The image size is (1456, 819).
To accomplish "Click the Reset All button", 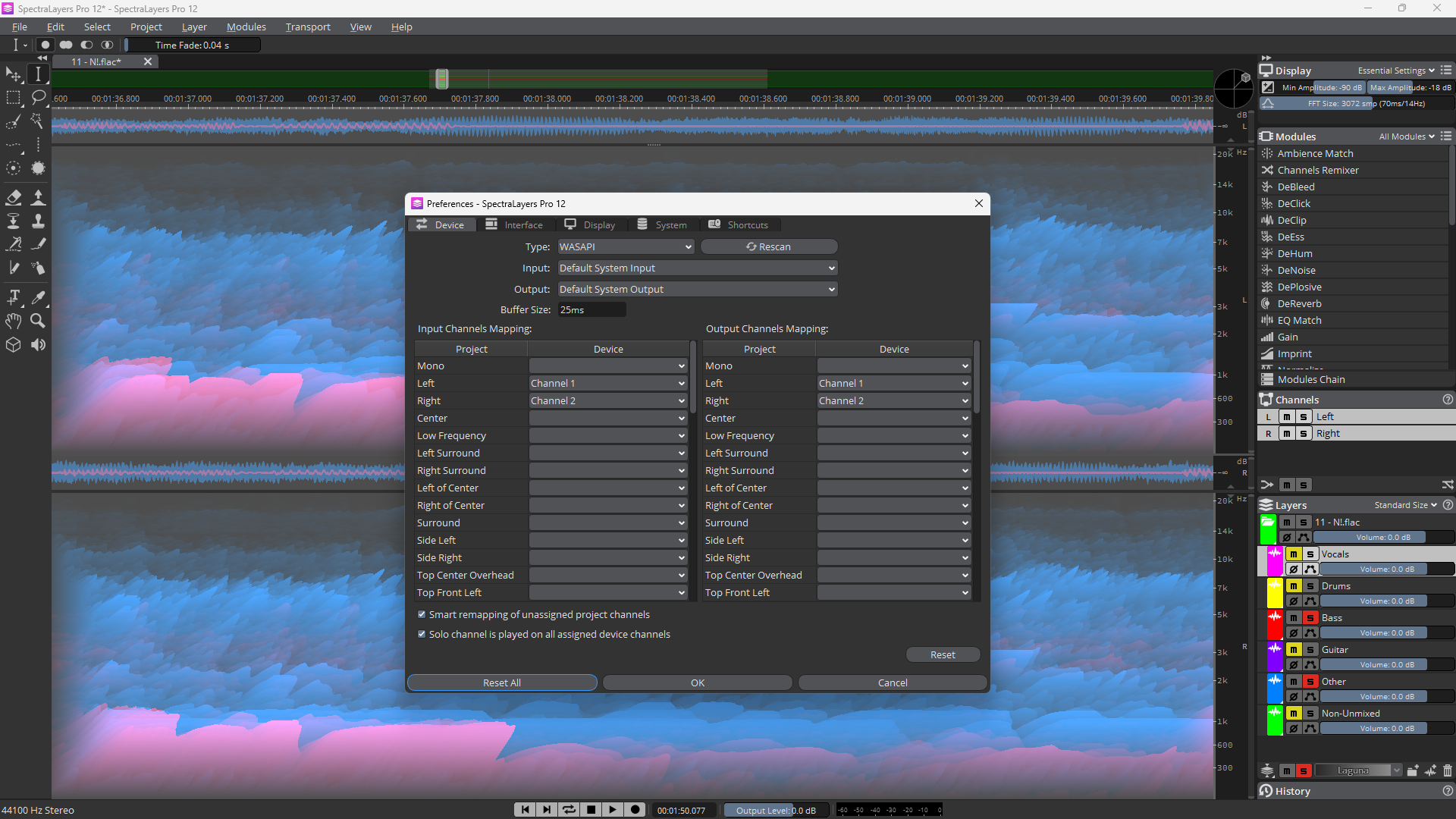I will (502, 683).
